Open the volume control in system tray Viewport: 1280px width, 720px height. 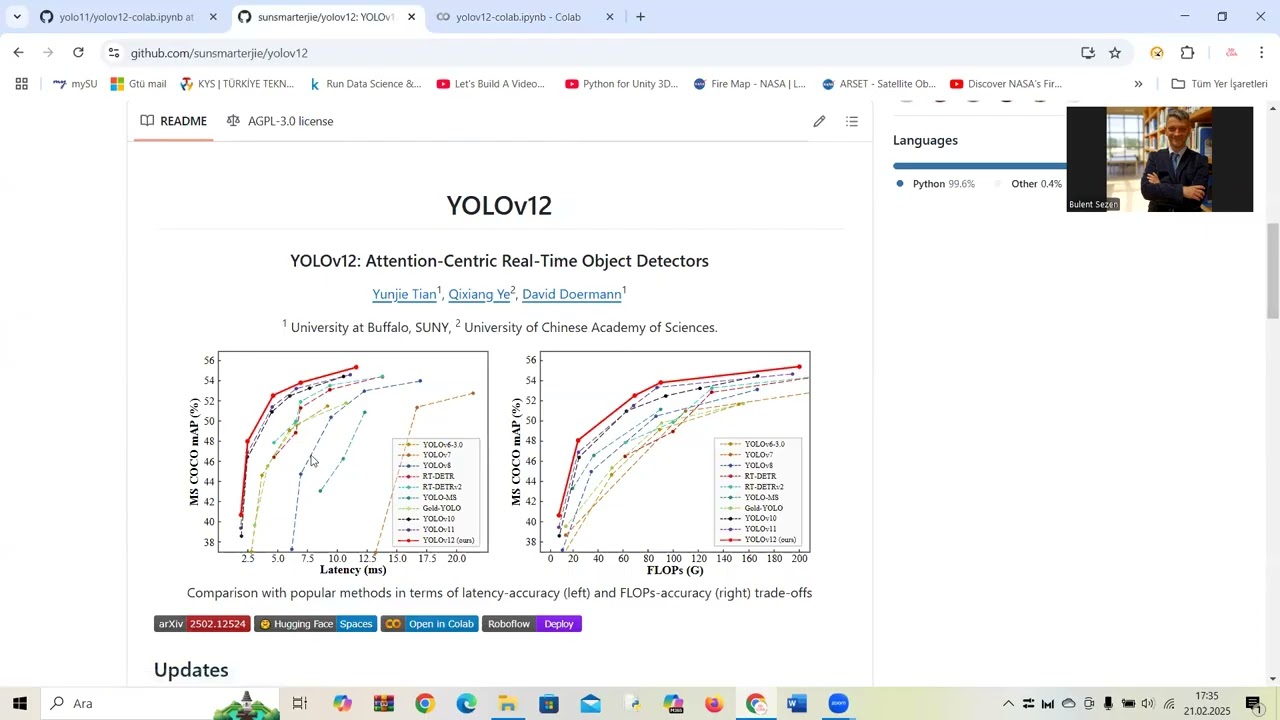[1148, 704]
